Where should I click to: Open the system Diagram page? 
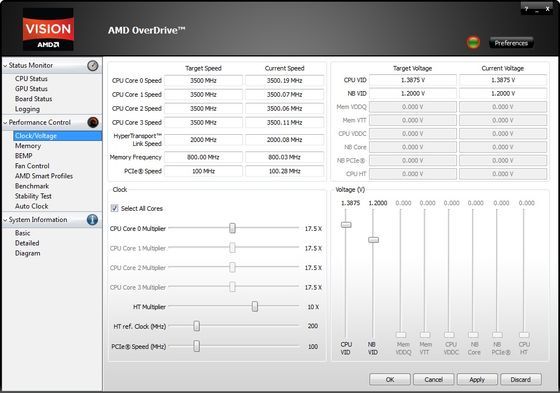pyautogui.click(x=28, y=253)
